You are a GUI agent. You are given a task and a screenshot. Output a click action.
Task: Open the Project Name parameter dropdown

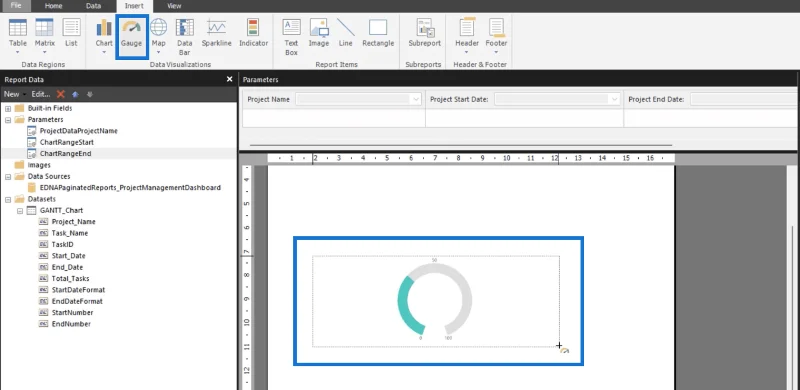pos(416,100)
